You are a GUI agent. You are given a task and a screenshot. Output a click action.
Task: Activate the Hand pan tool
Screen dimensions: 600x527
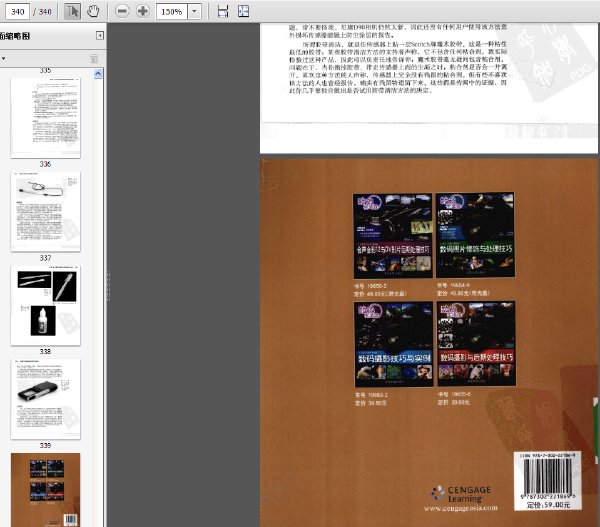pos(93,11)
